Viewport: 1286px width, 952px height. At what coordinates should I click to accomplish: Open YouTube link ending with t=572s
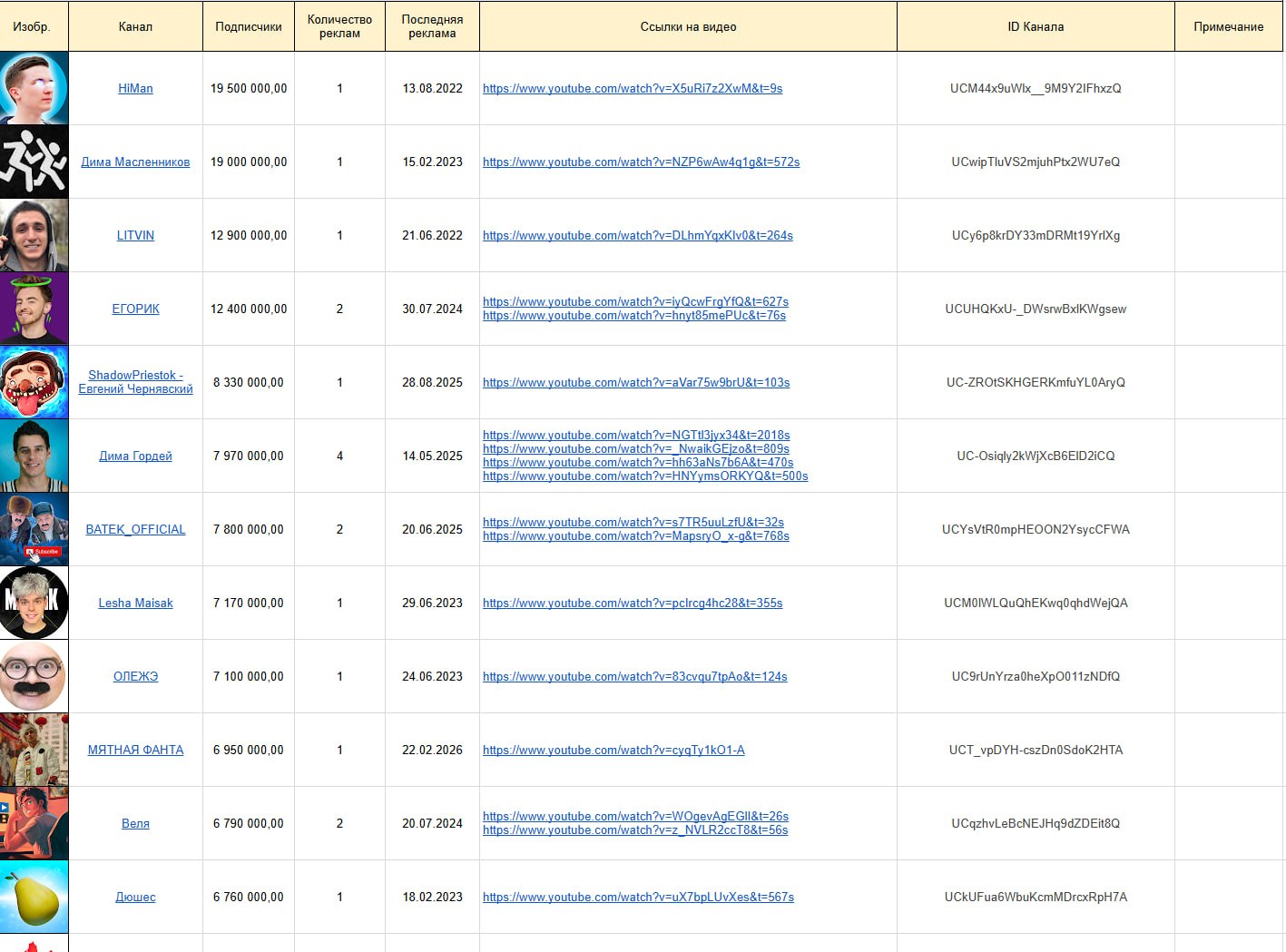click(641, 162)
